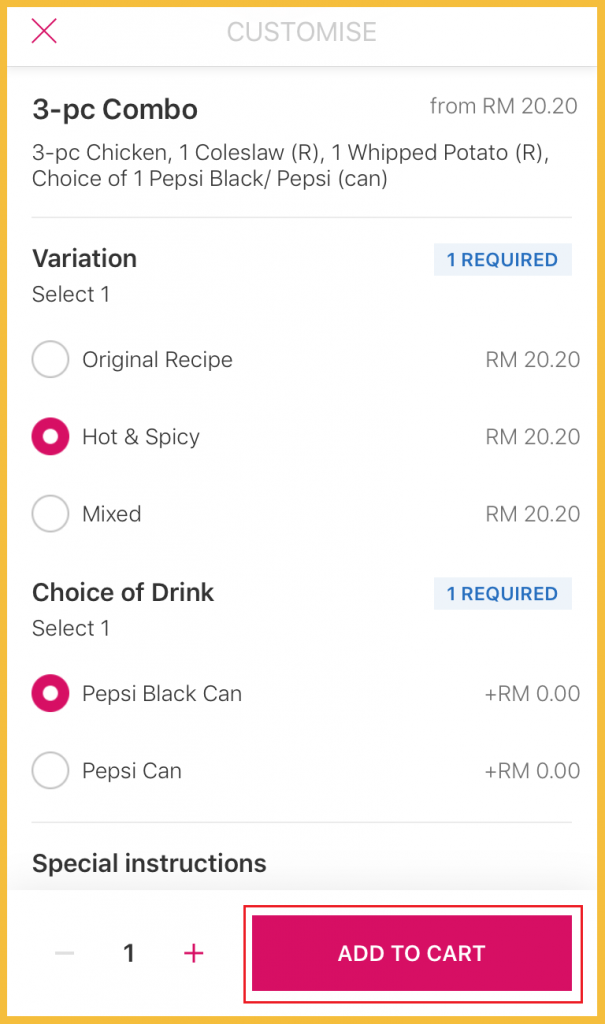605x1024 pixels.
Task: Tap the Pepsi Can +RM 0.00 price
Action: point(532,771)
